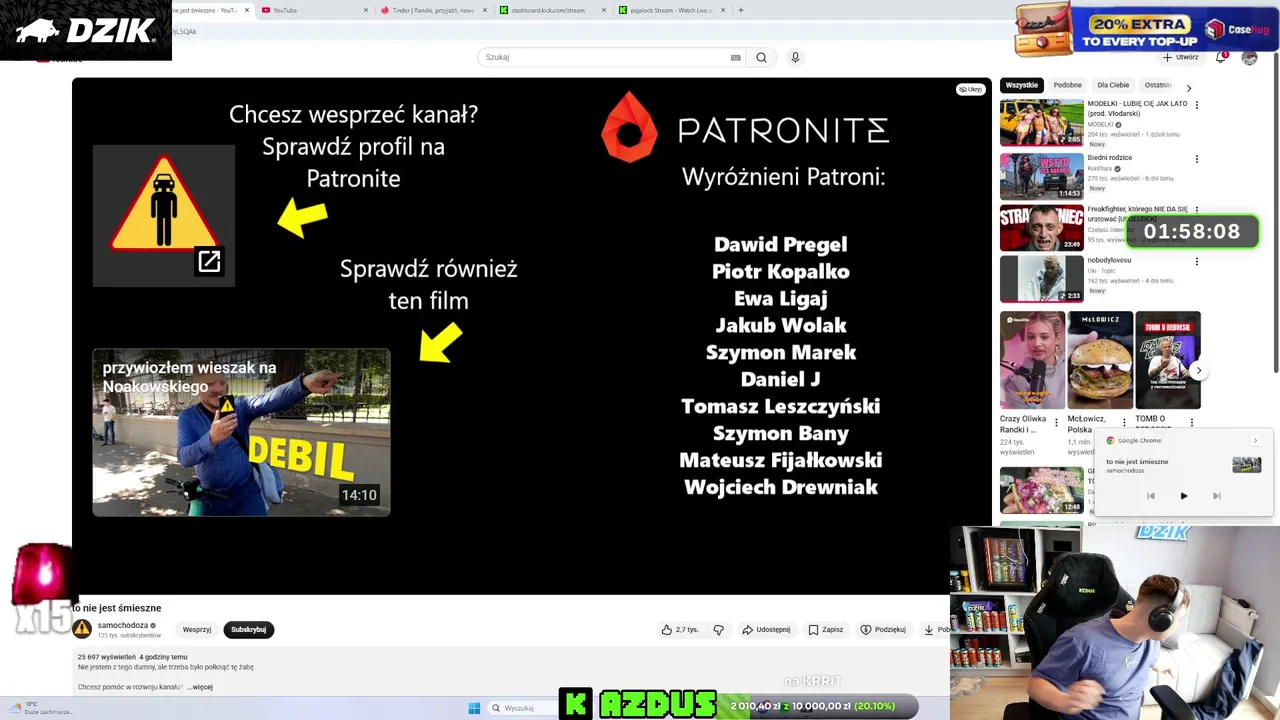This screenshot has height=720, width=1280.
Task: Save the video with Zapisz button
Action: point(826,630)
